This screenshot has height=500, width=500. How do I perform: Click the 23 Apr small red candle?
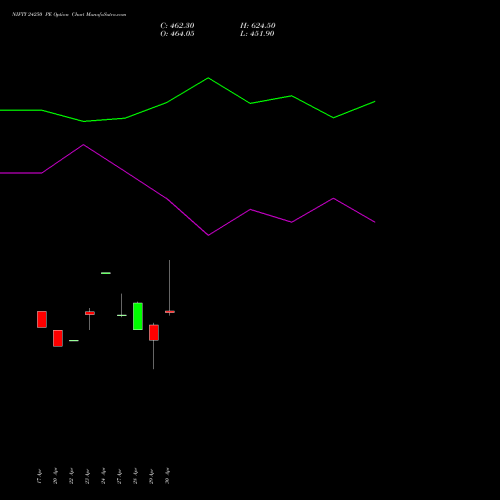90,313
